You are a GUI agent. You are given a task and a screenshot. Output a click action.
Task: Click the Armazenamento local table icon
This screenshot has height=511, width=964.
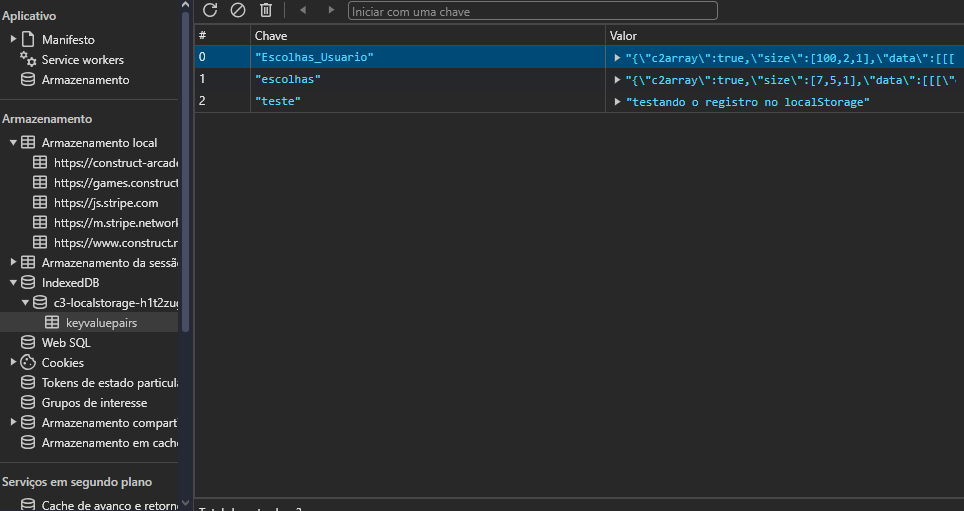(x=28, y=142)
